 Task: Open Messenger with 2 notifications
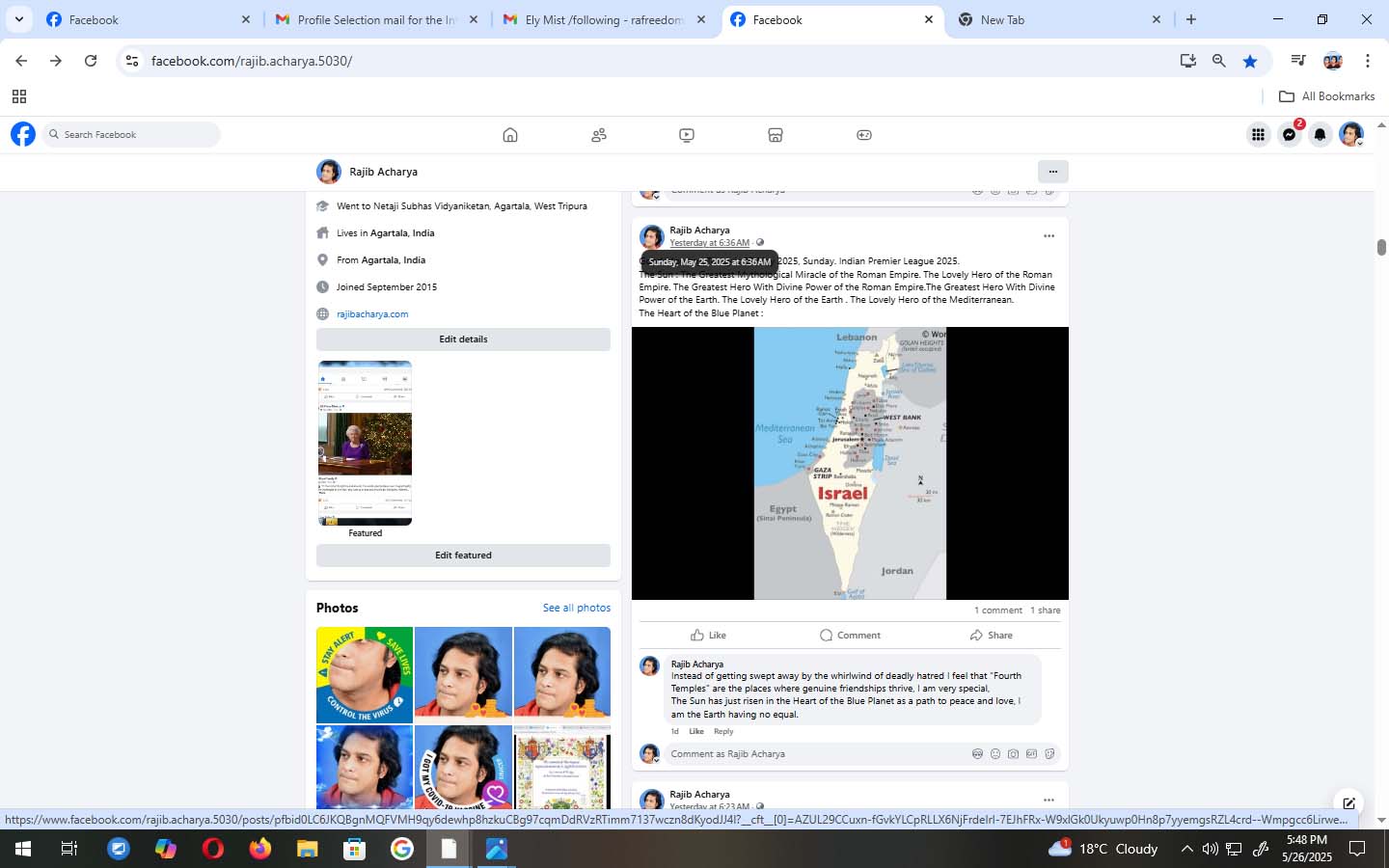coord(1290,134)
